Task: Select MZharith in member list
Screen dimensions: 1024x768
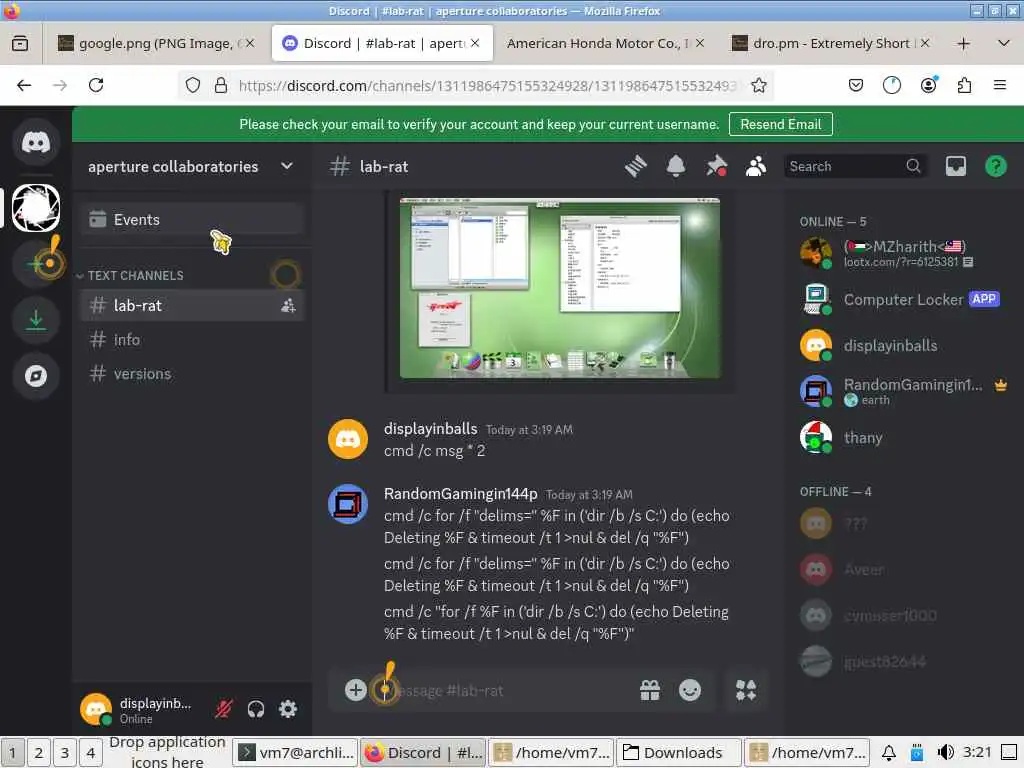Action: point(903,253)
